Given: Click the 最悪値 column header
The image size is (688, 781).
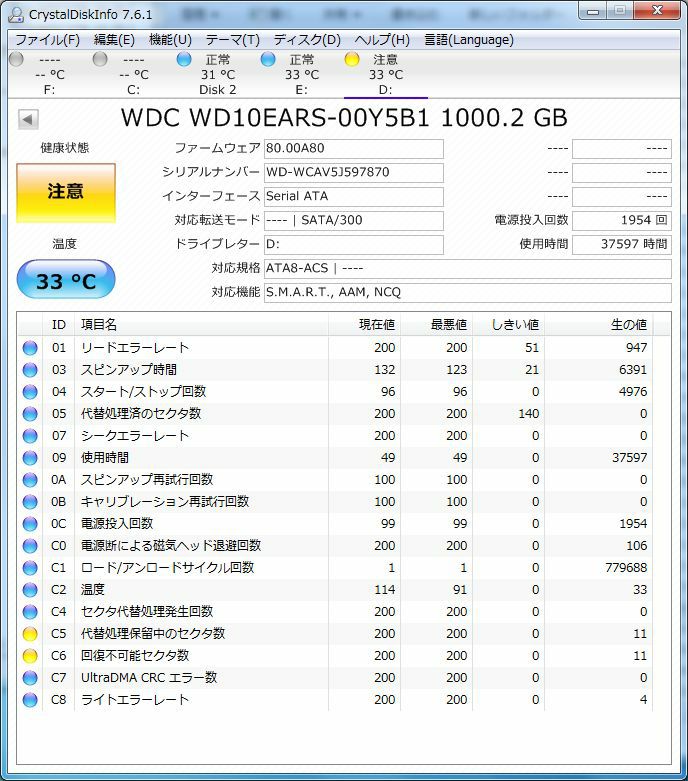Looking at the screenshot, I should [x=437, y=325].
